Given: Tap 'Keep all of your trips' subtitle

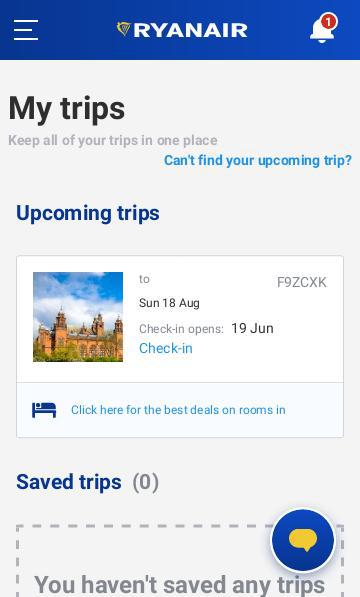Looking at the screenshot, I should 113,140.
